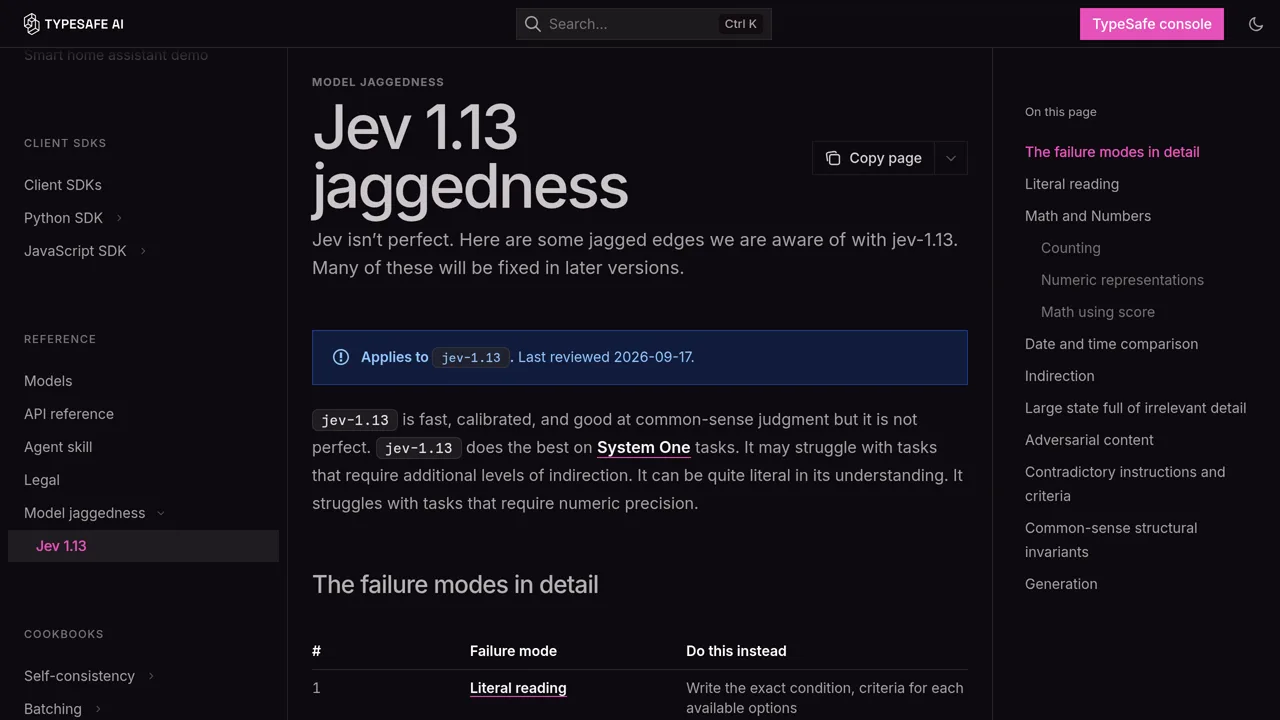Open the Models reference page
1280x720 pixels.
(x=48, y=381)
